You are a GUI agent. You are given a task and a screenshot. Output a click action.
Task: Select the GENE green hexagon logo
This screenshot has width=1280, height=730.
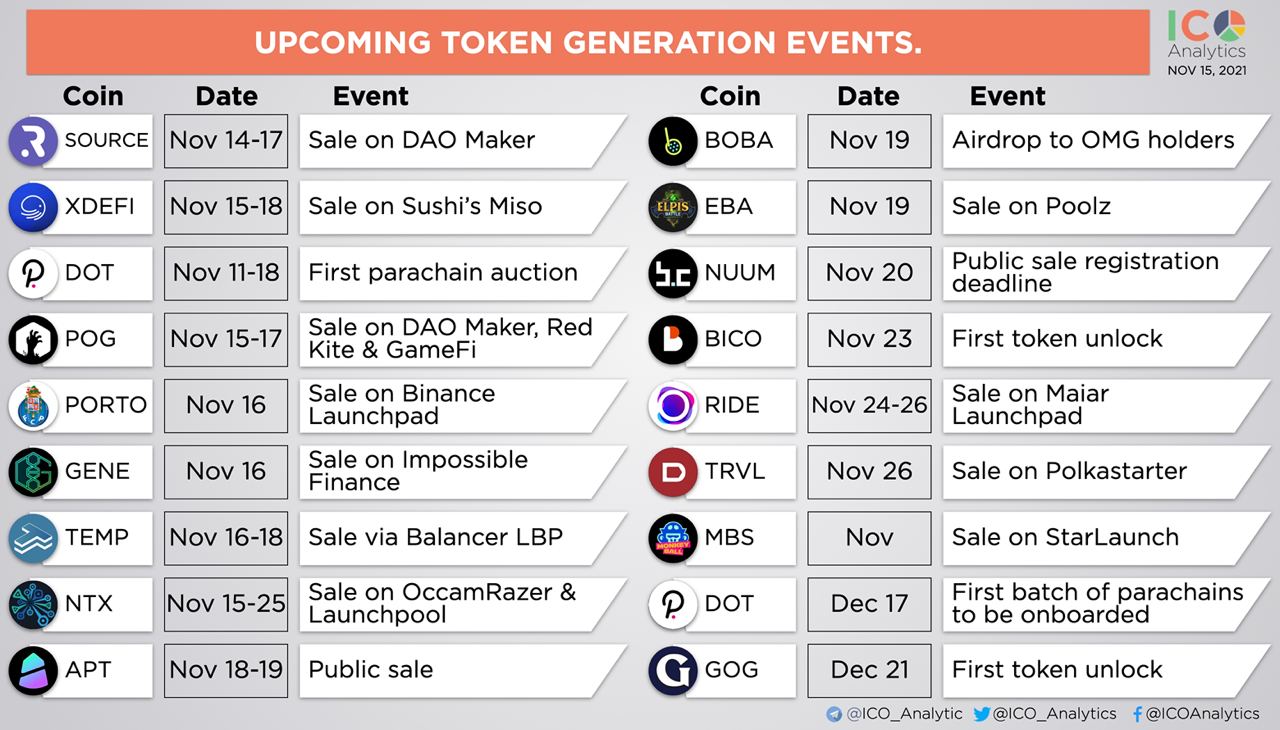pyautogui.click(x=33, y=471)
